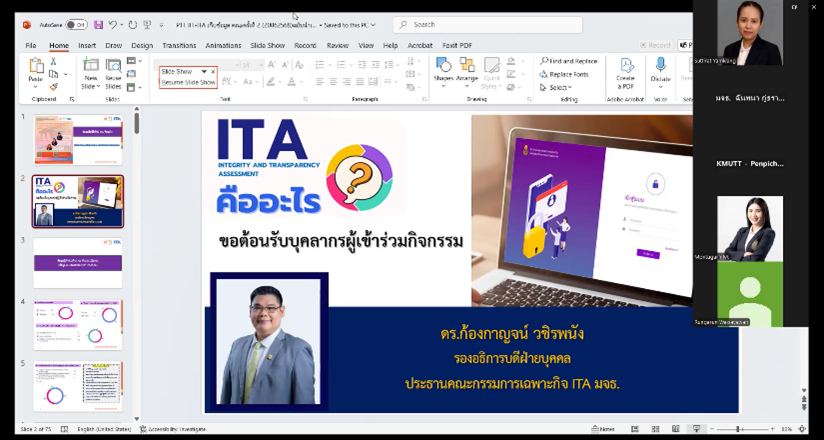Click the Notes button in status bar
Image resolution: width=824 pixels, height=440 pixels.
(603, 429)
